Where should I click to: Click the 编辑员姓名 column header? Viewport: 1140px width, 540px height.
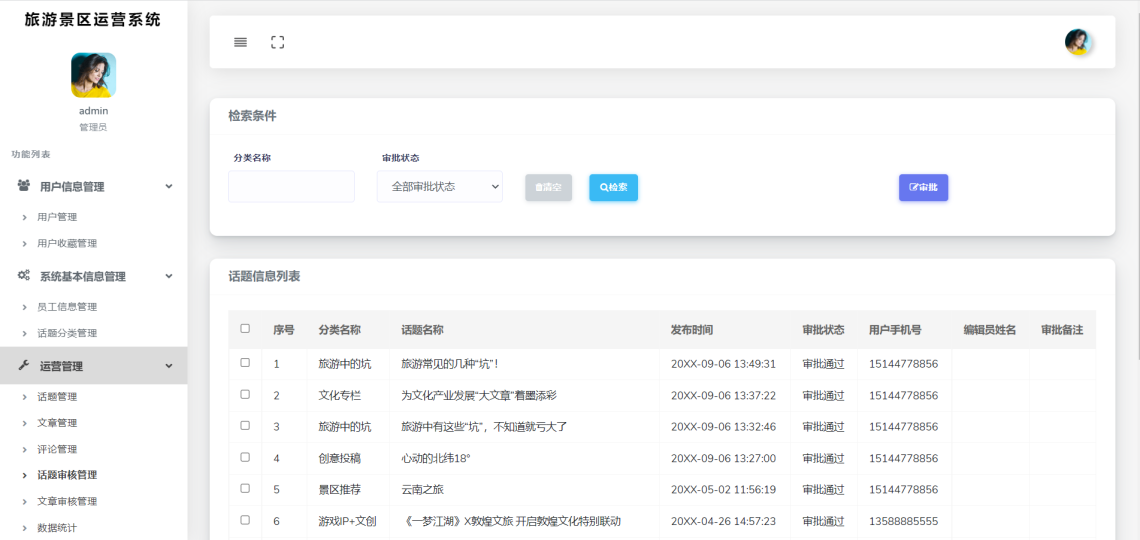coord(990,330)
